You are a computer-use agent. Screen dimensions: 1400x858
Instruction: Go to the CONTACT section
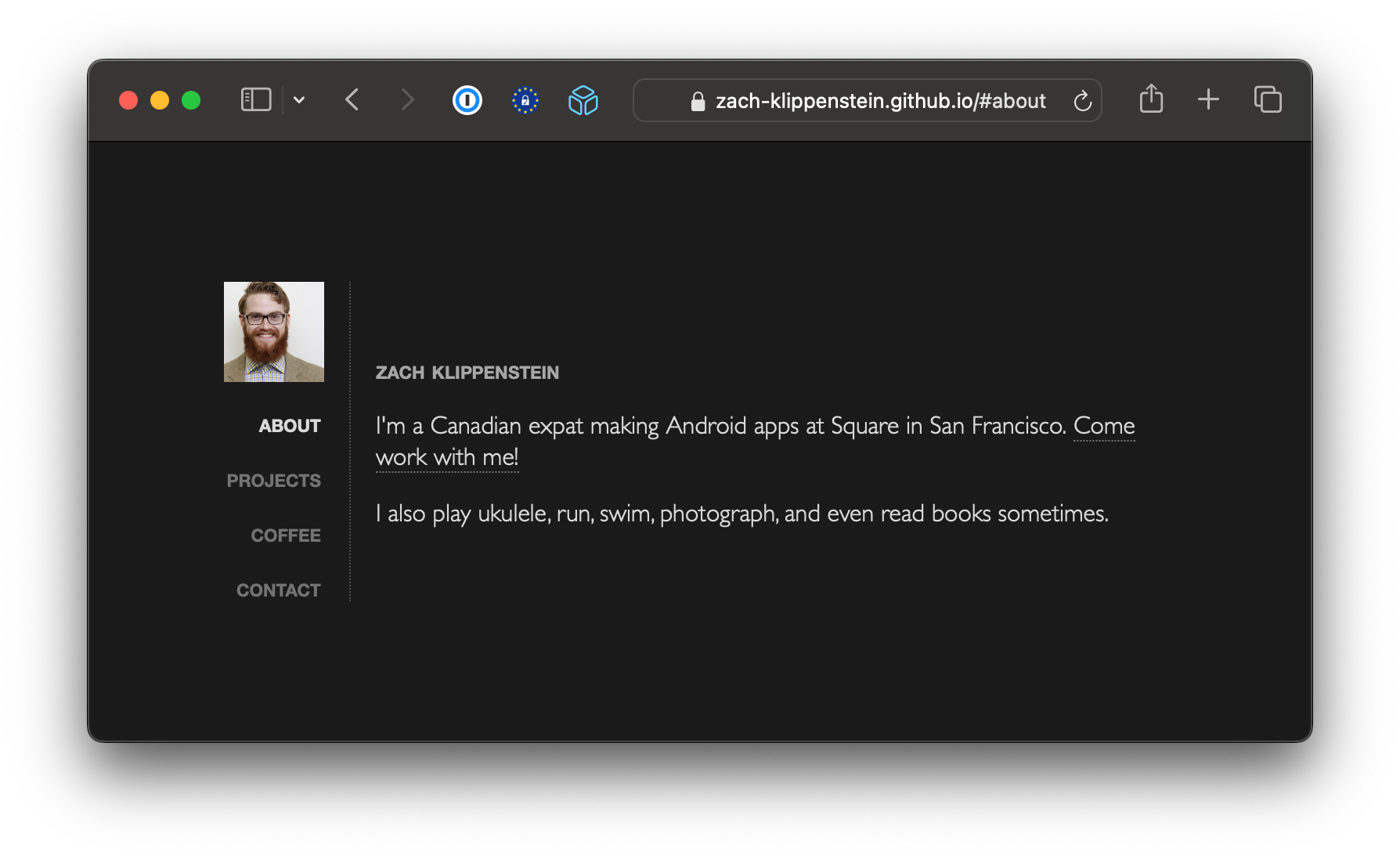tap(278, 589)
